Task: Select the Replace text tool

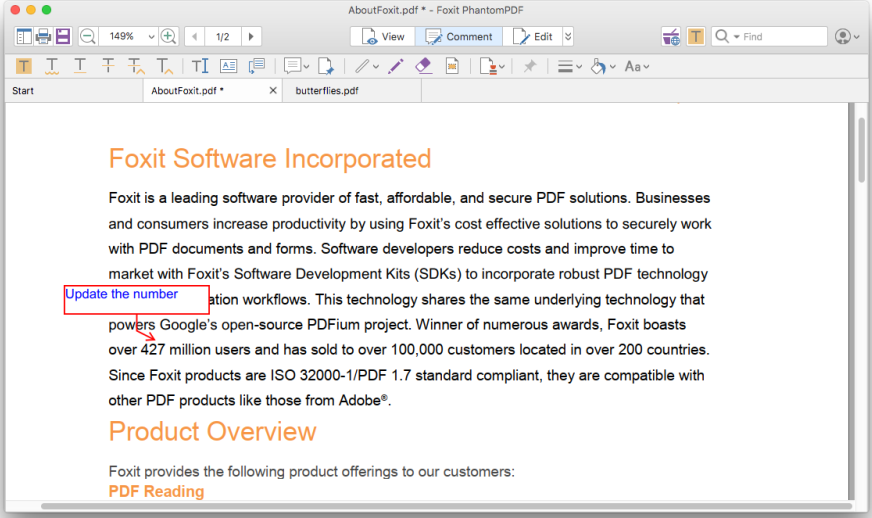Action: [136, 66]
